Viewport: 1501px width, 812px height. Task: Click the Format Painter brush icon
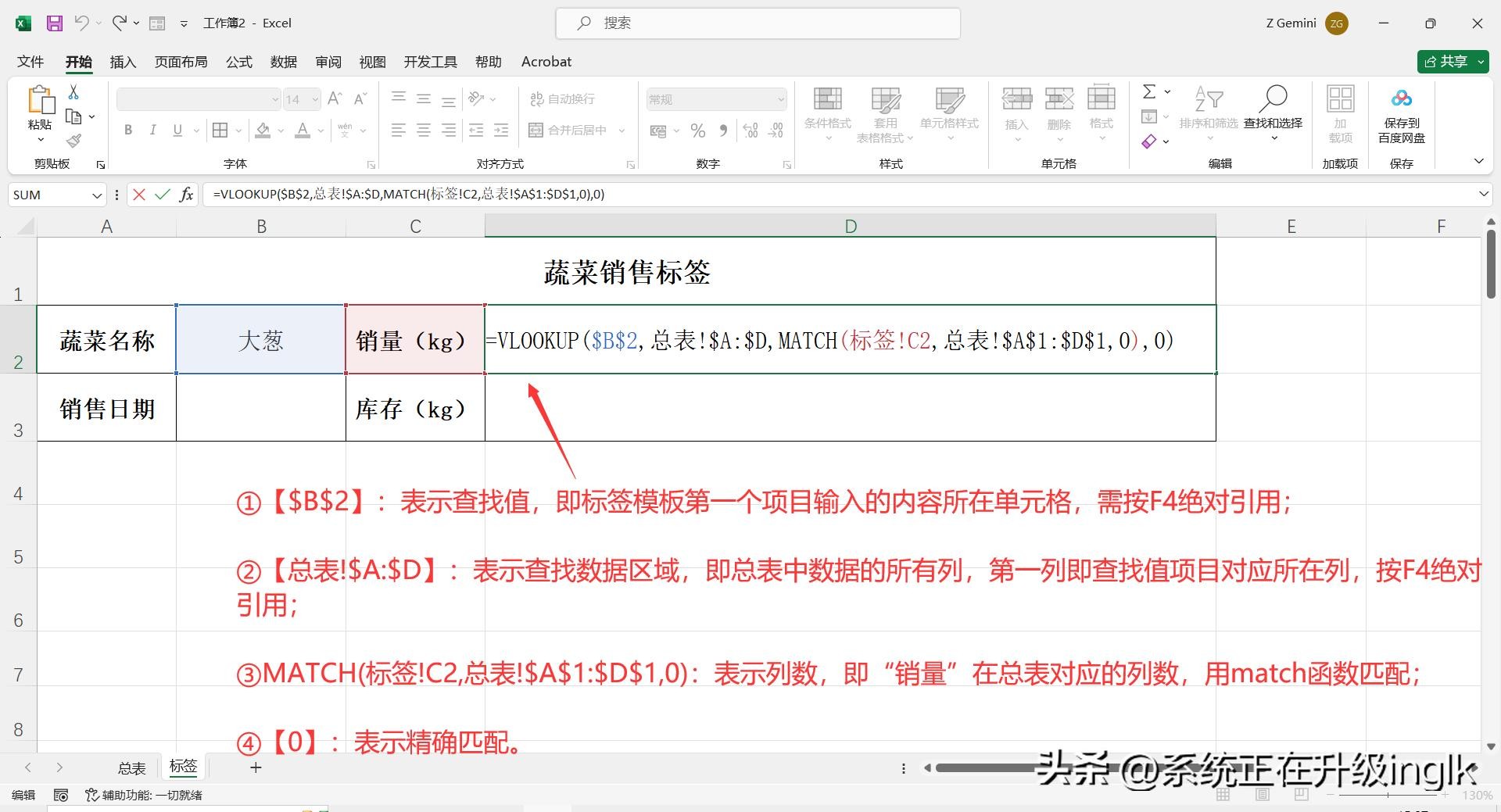(x=73, y=141)
